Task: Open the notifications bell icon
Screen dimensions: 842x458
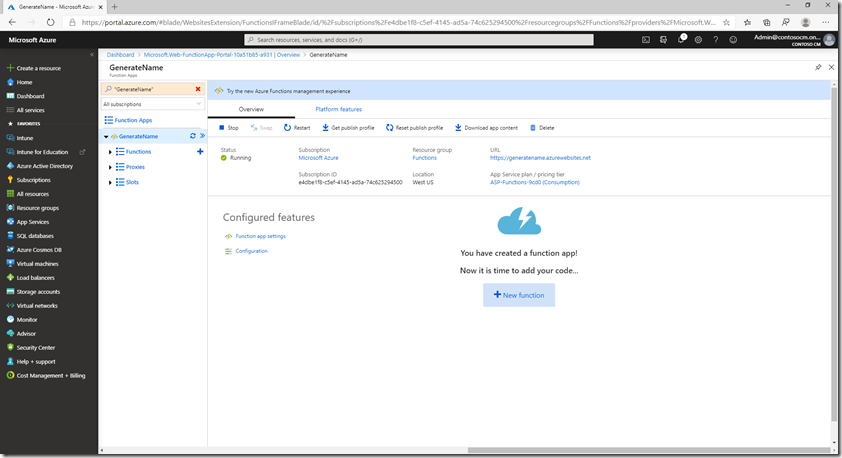Action: tap(681, 40)
